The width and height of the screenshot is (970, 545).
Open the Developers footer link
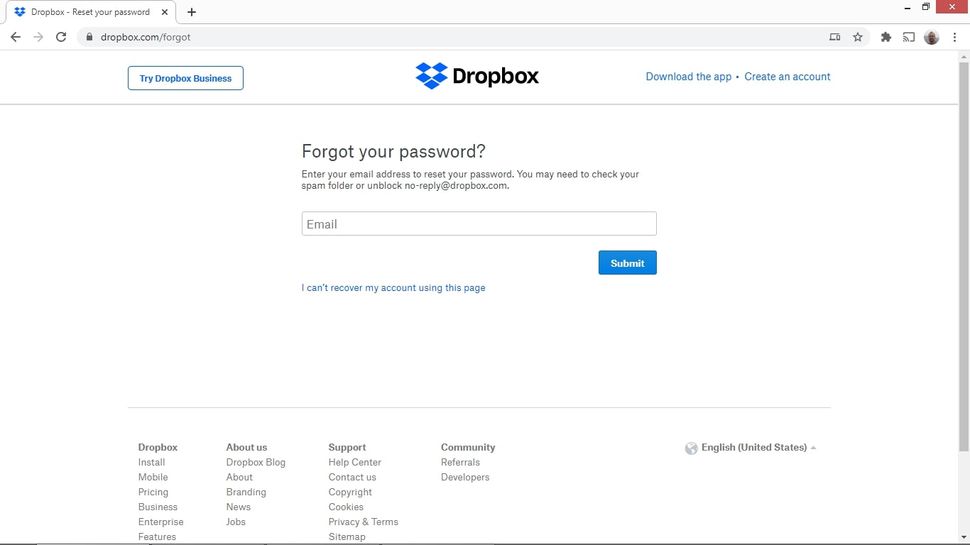point(465,477)
